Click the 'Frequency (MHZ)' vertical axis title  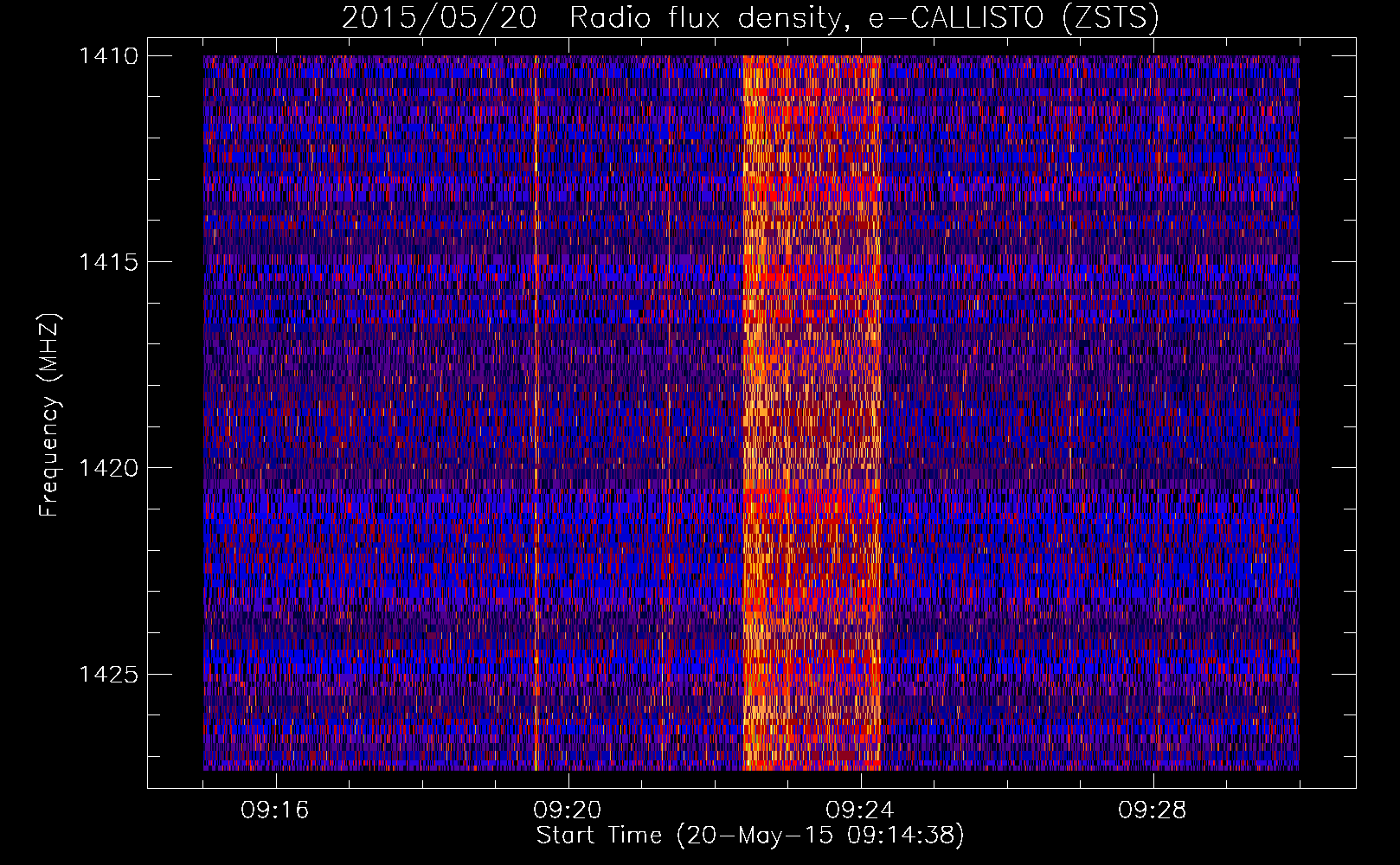pyautogui.click(x=50, y=415)
